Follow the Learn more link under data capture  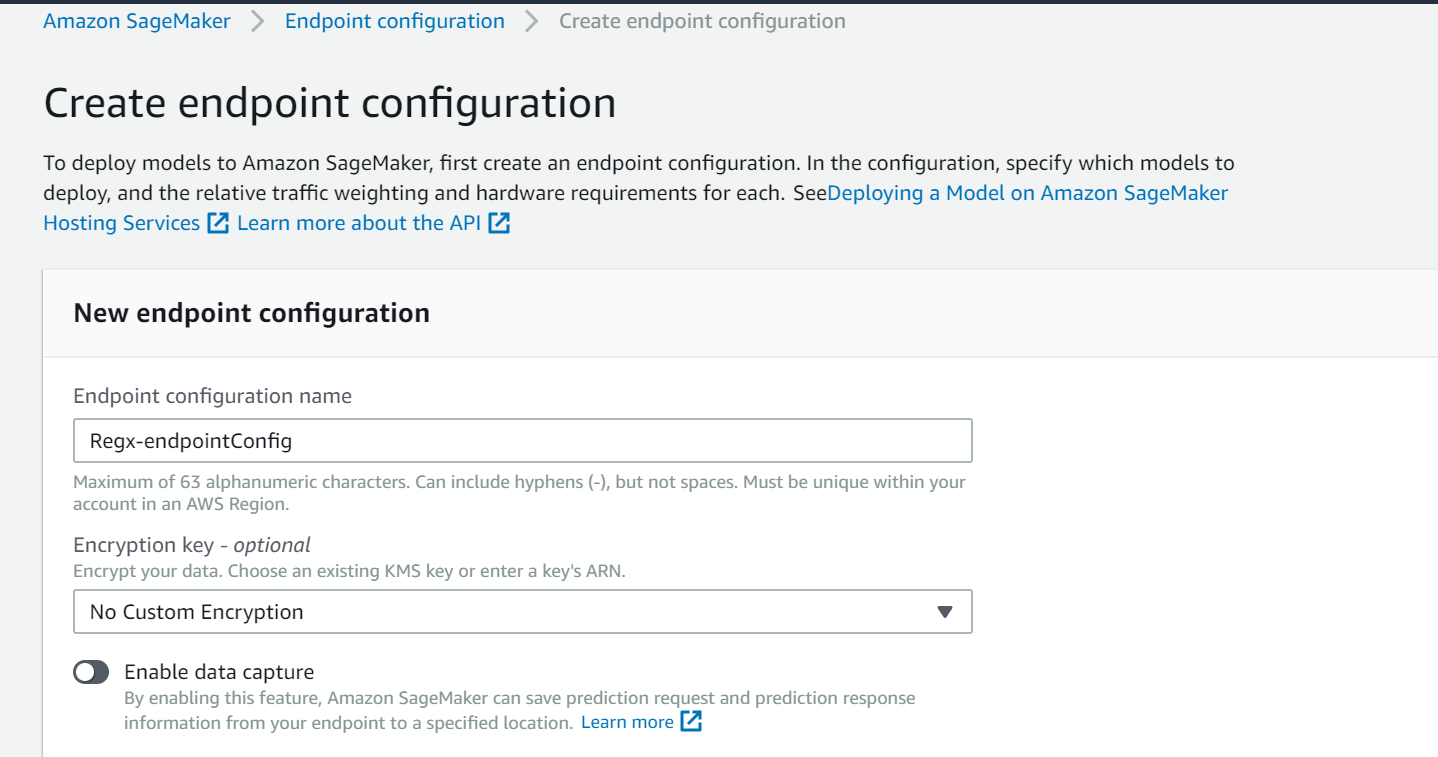(627, 722)
